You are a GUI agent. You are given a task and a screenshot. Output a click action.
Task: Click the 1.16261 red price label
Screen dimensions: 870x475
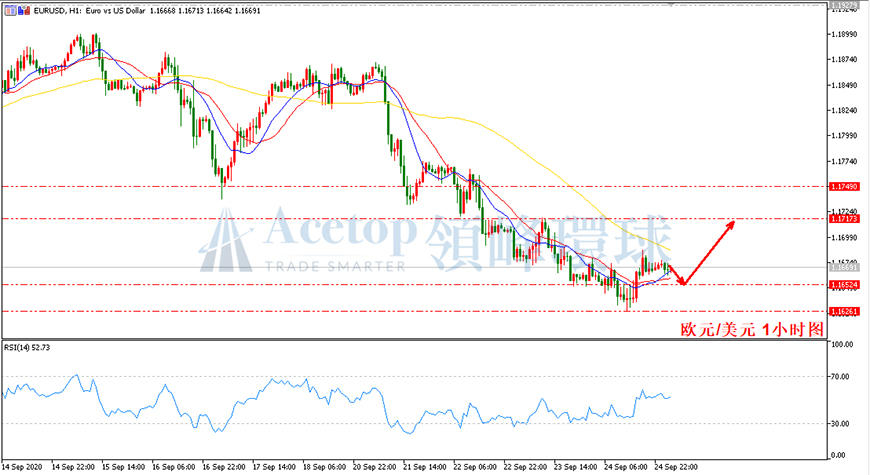pyautogui.click(x=844, y=311)
